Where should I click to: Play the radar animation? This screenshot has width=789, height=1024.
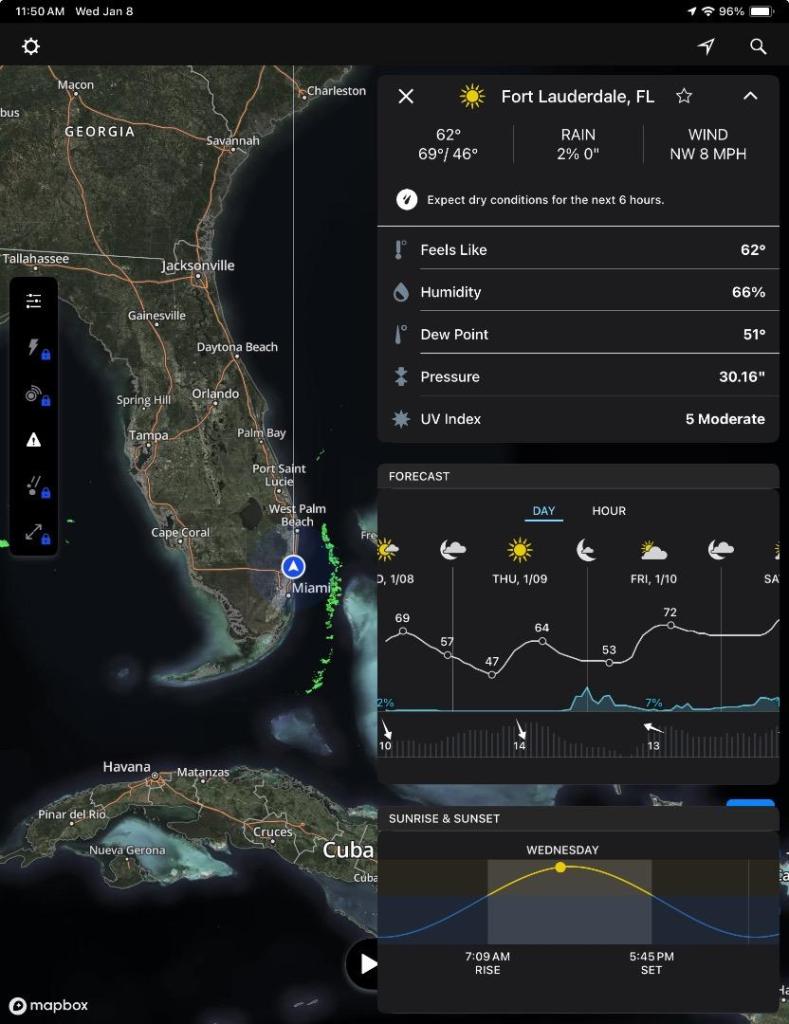(368, 964)
